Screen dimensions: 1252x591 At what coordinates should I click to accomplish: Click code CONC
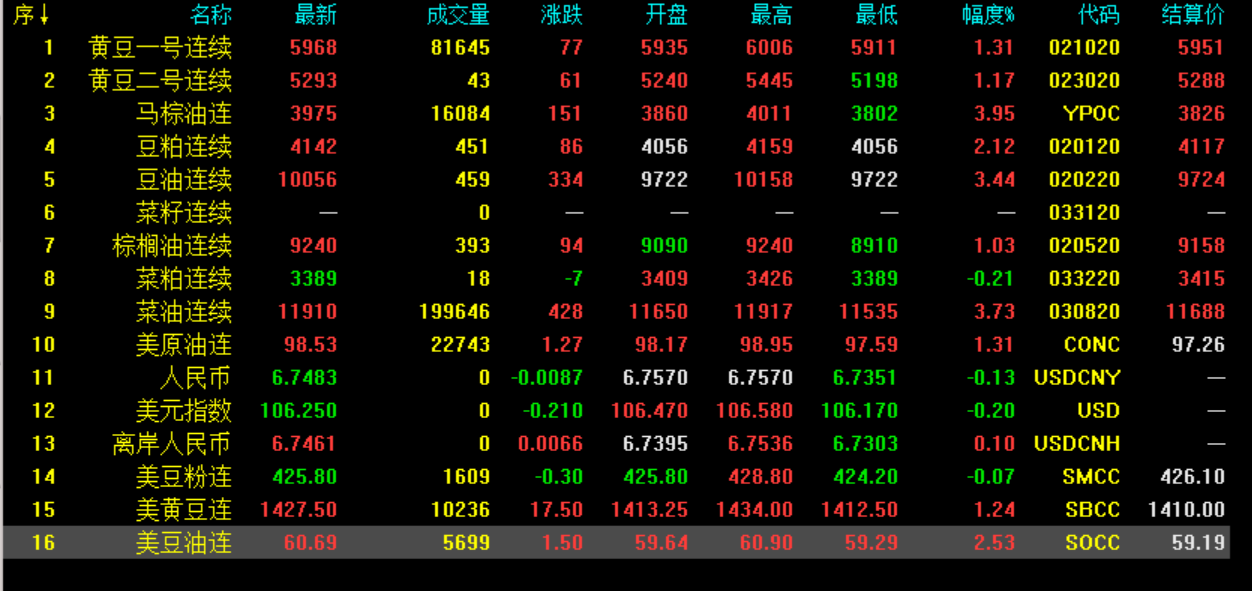(x=1092, y=344)
